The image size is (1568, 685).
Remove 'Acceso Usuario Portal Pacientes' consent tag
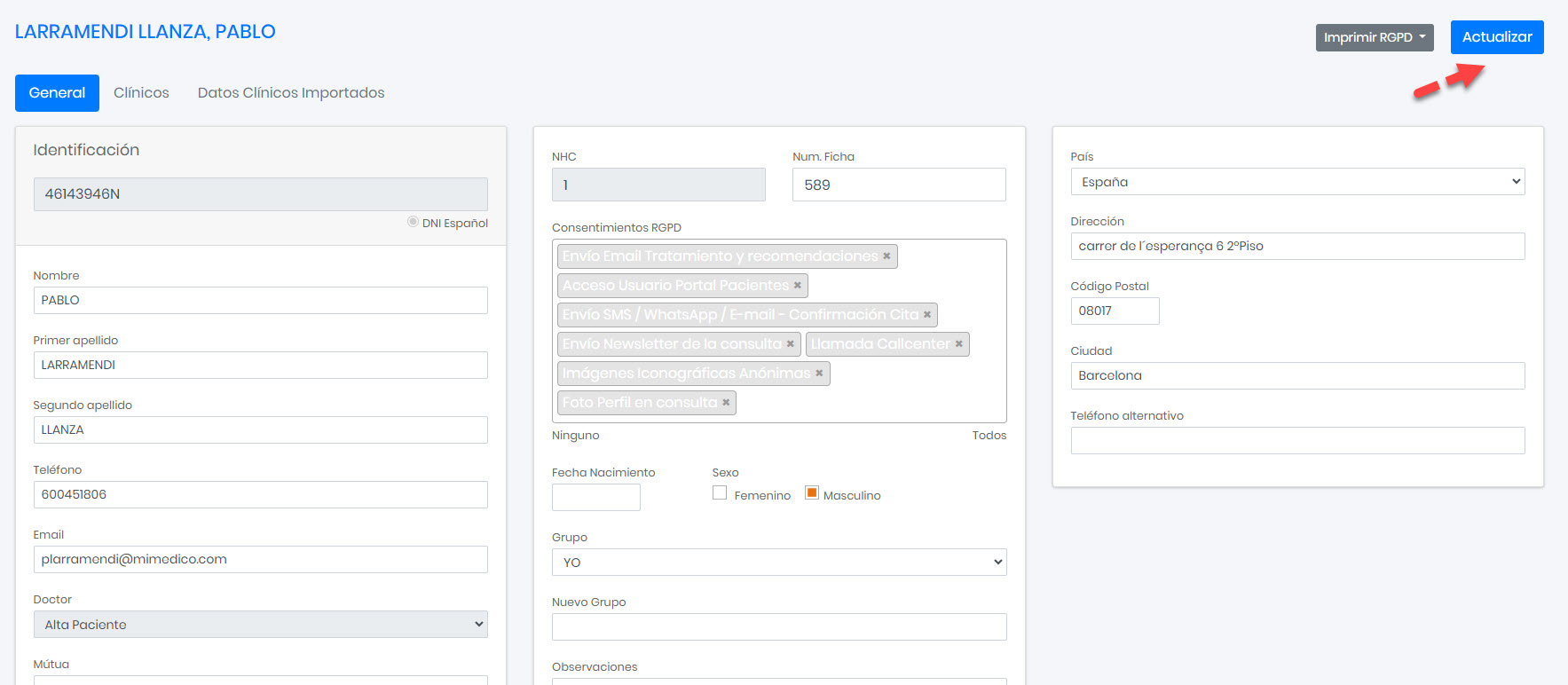(x=797, y=286)
